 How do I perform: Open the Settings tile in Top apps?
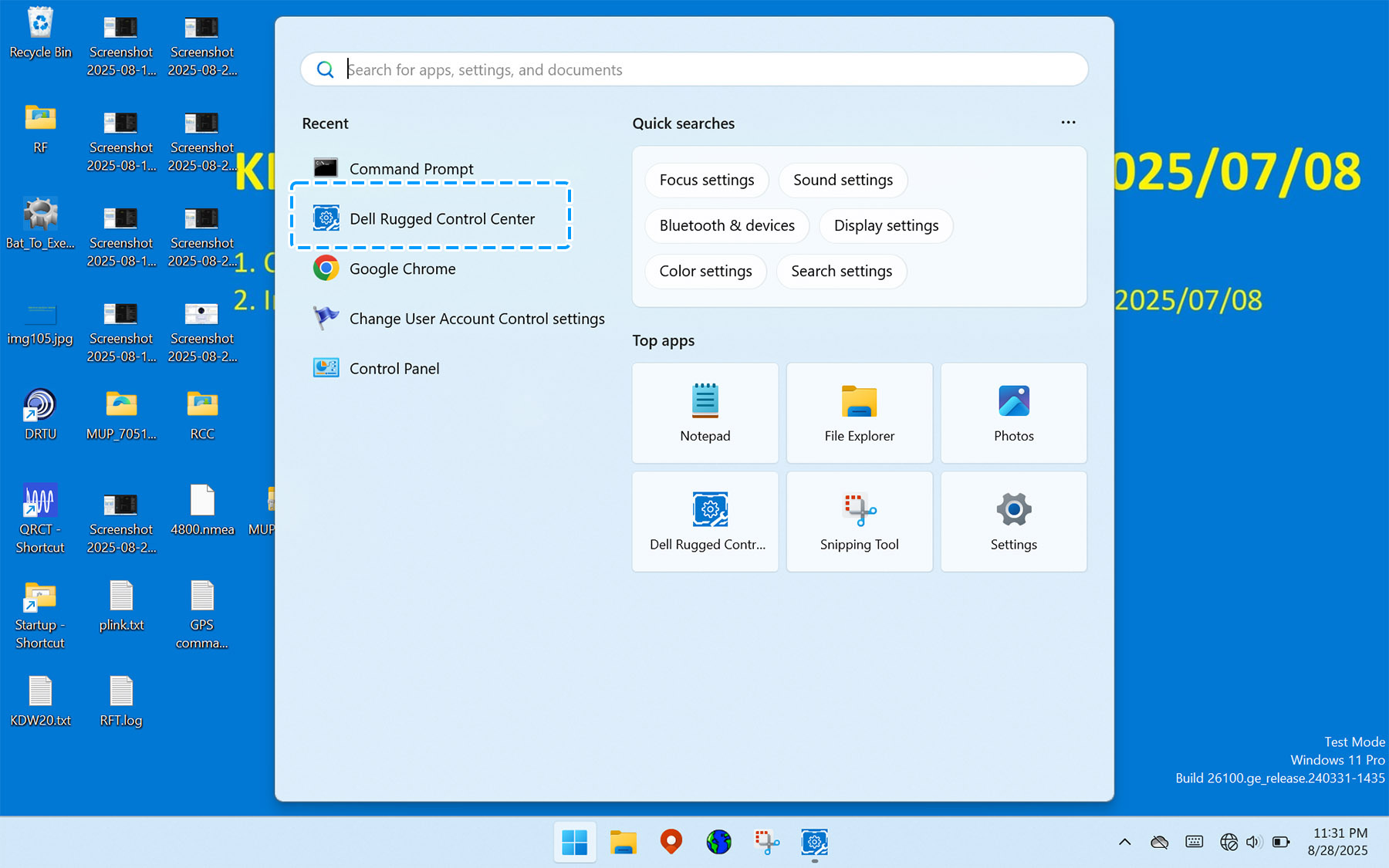pyautogui.click(x=1014, y=522)
